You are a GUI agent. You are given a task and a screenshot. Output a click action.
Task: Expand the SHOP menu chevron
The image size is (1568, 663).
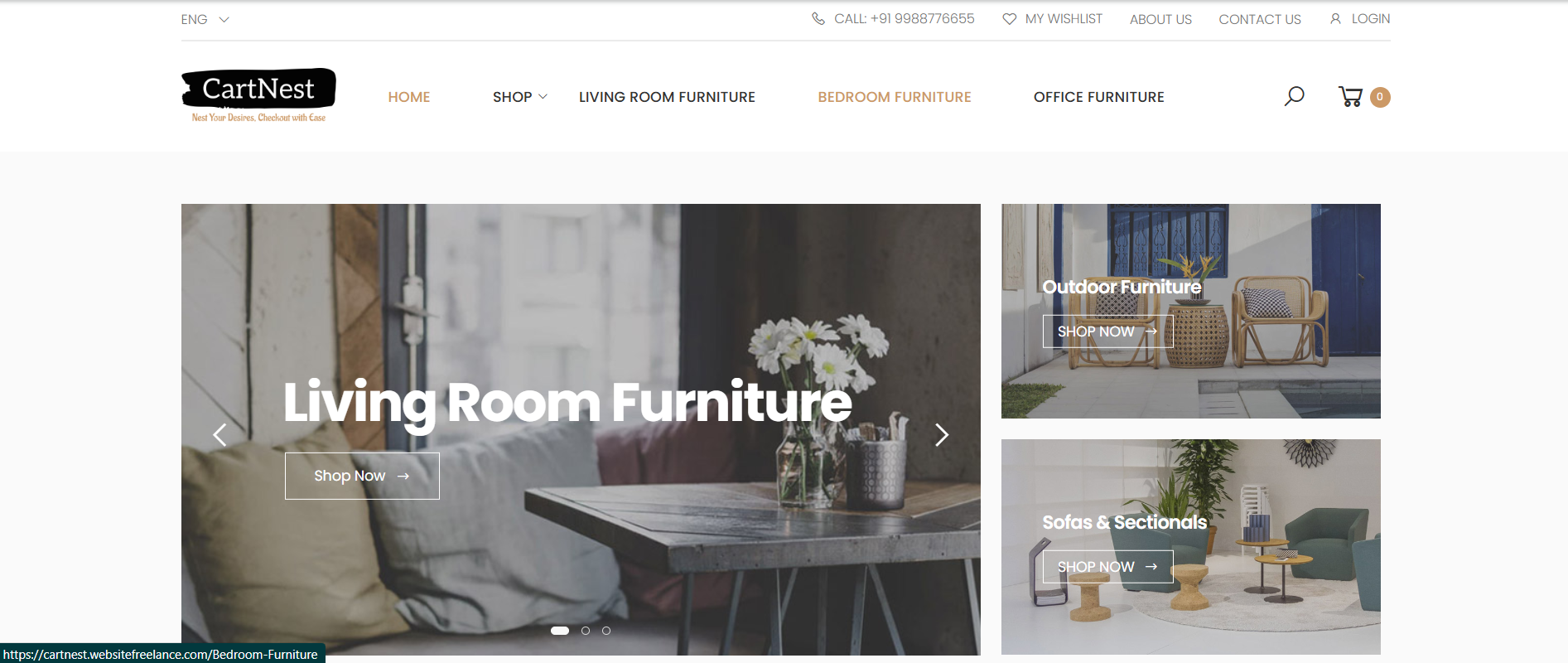[543, 97]
